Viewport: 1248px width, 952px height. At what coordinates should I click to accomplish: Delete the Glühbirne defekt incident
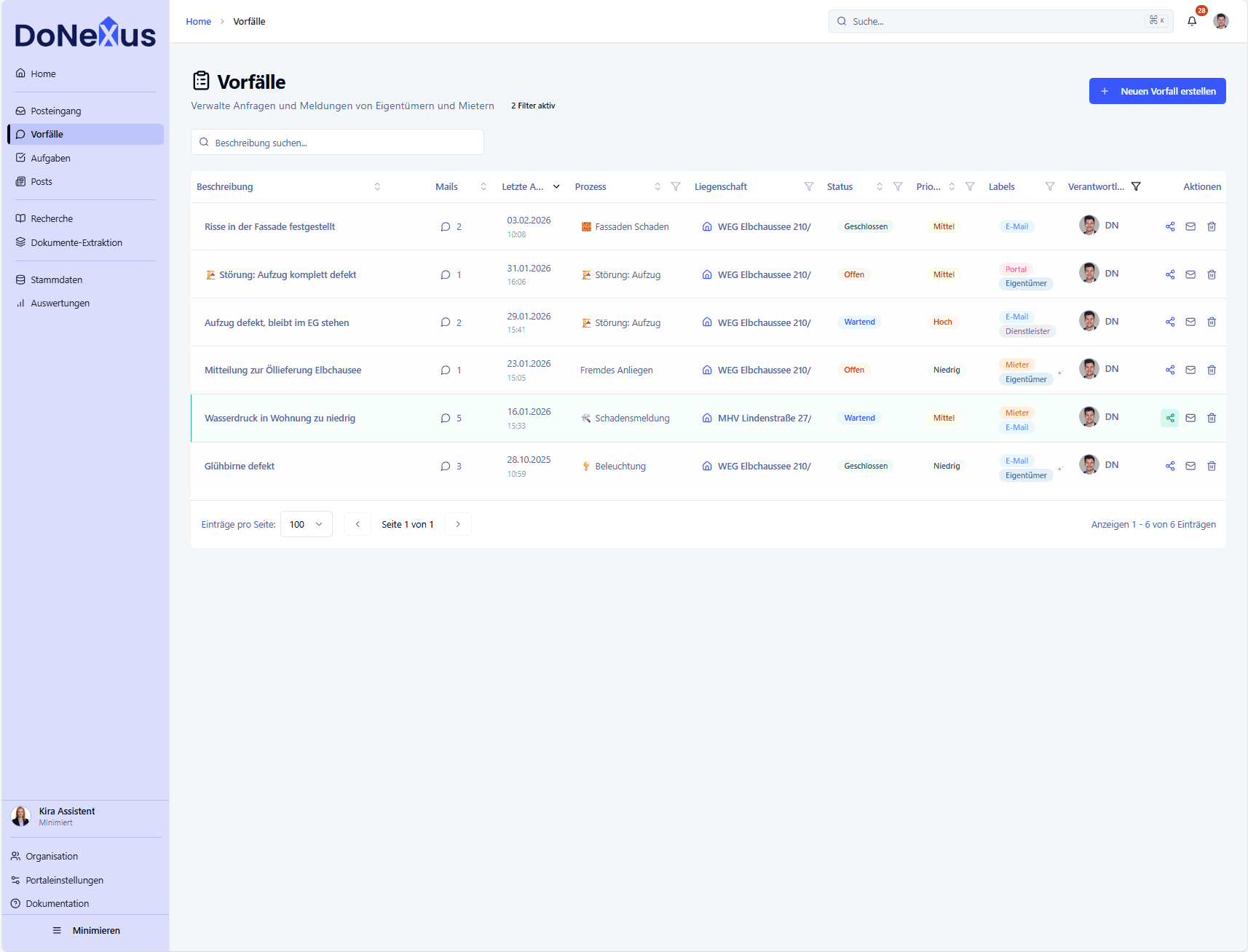(1212, 466)
